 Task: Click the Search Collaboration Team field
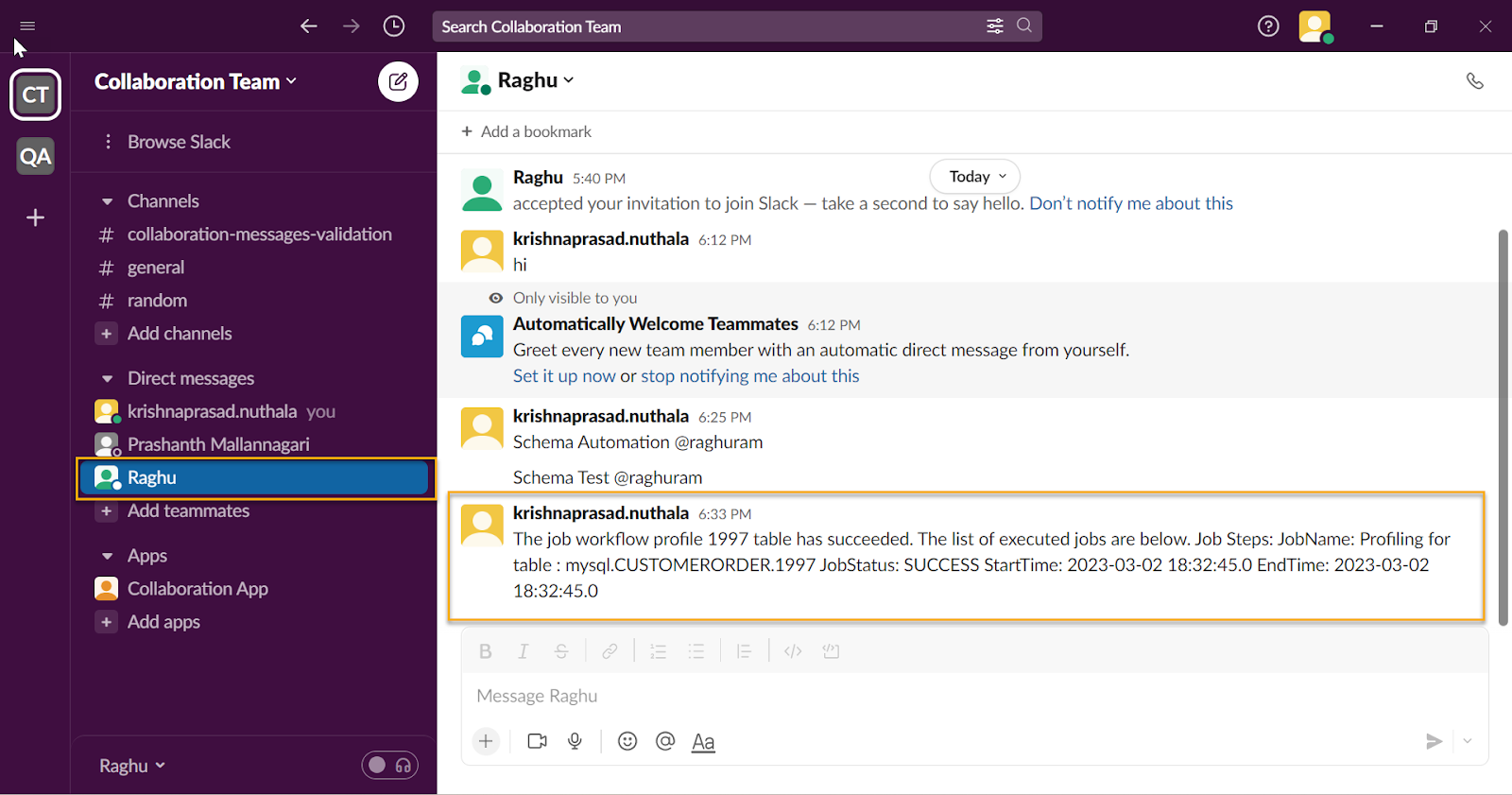[x=737, y=26]
